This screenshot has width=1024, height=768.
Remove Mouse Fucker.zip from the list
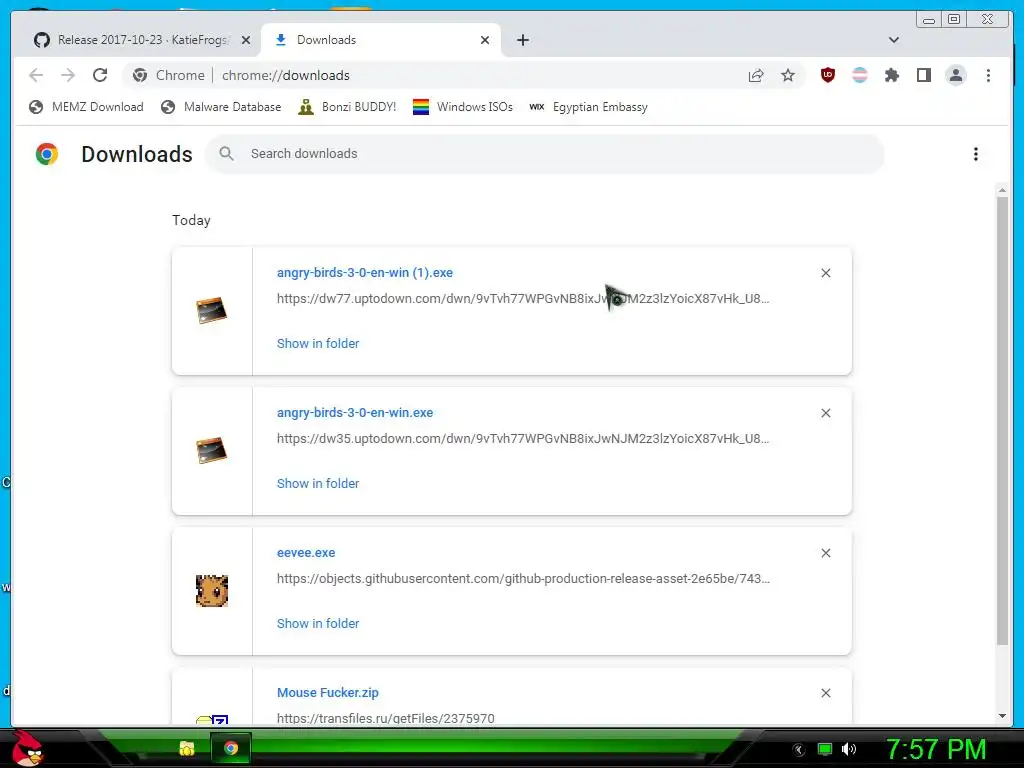825,693
